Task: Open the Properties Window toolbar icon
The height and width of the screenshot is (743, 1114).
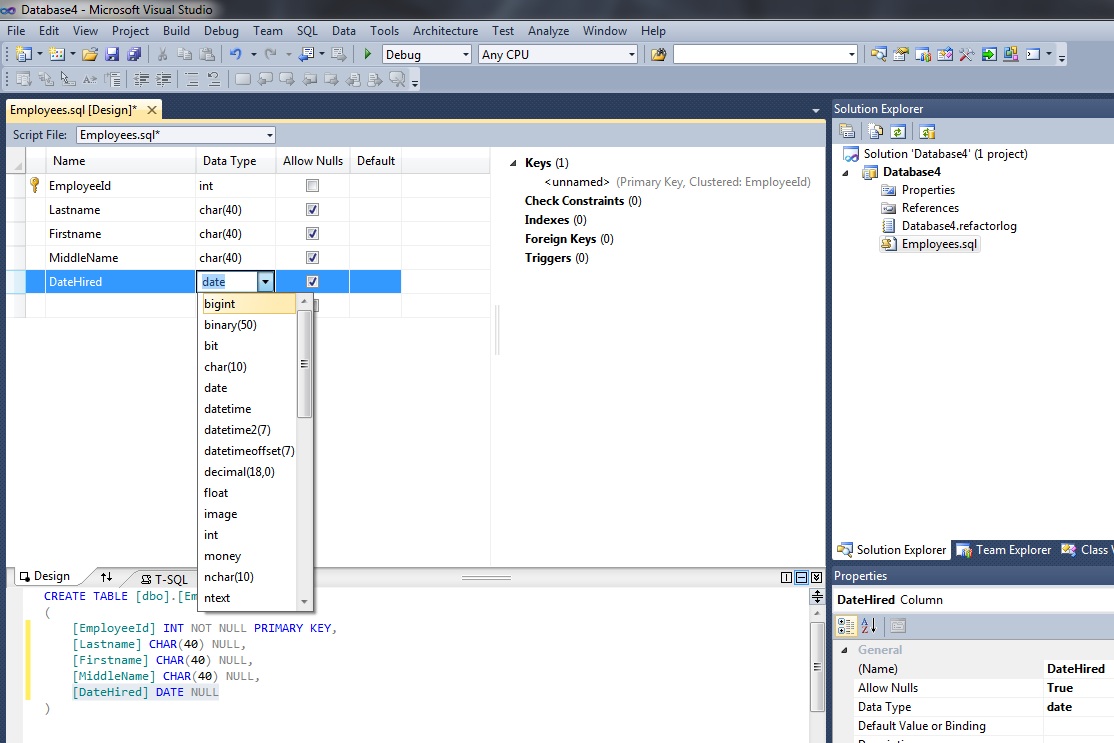Action: (901, 54)
